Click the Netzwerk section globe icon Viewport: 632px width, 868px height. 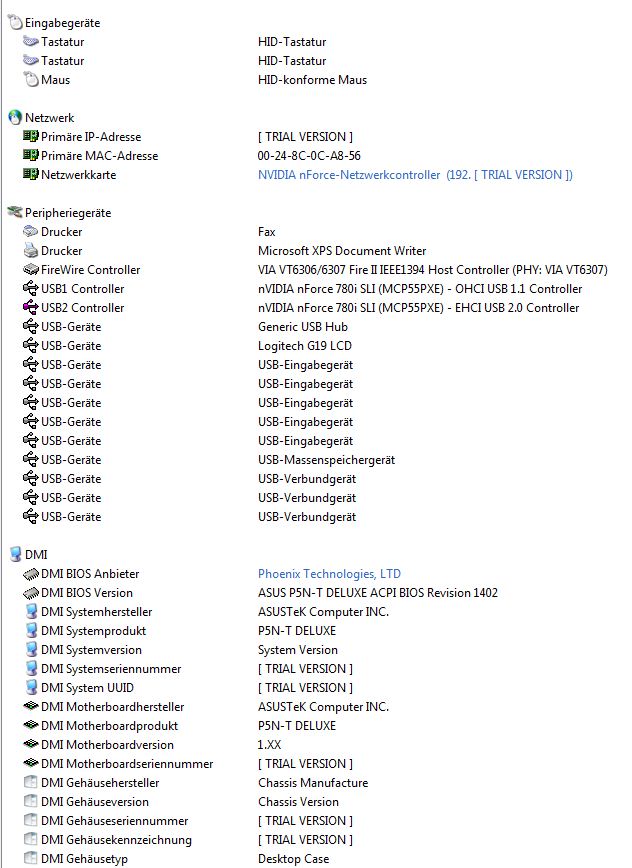[x=15, y=117]
